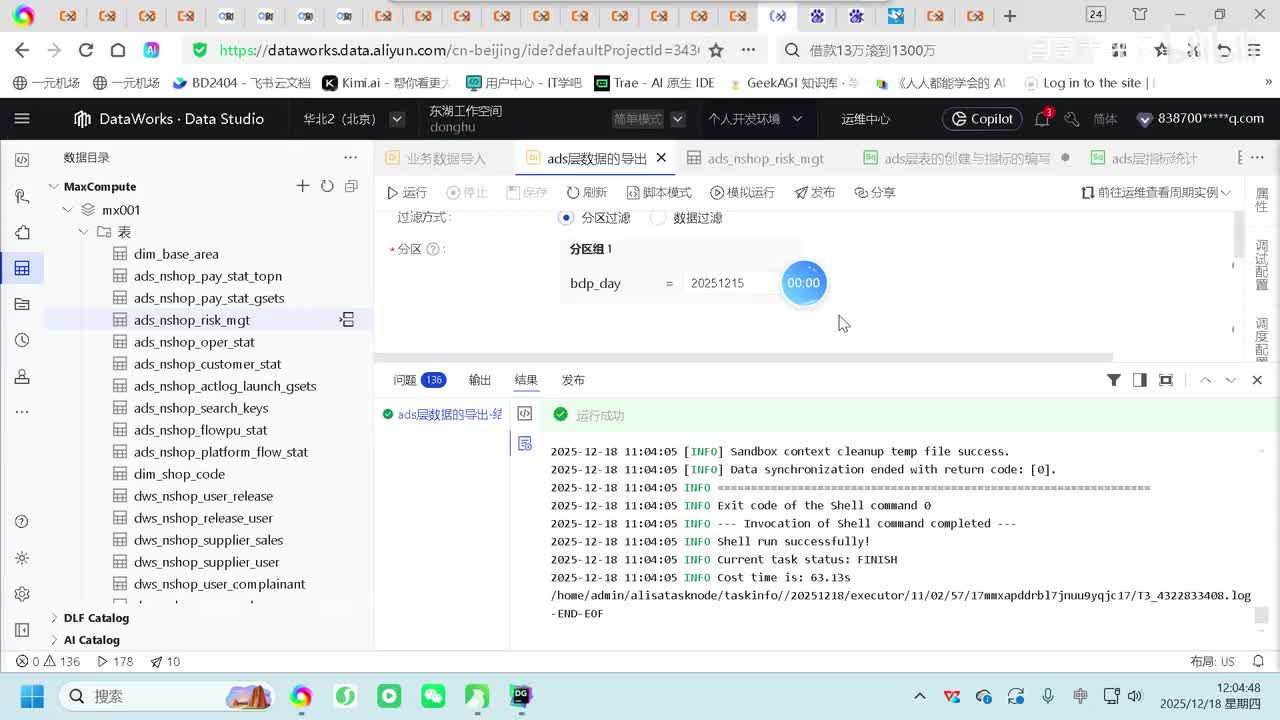
Task: Select the 数据过滤 radio option
Action: 657,217
